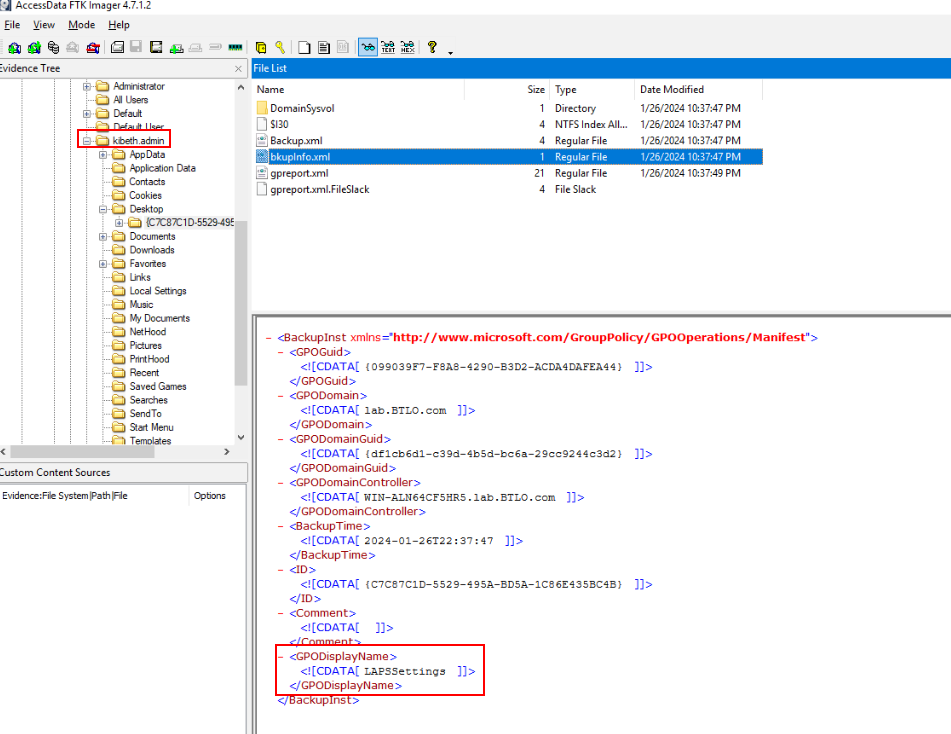Expand the Administrator folder node
The image size is (951, 734).
[87, 86]
